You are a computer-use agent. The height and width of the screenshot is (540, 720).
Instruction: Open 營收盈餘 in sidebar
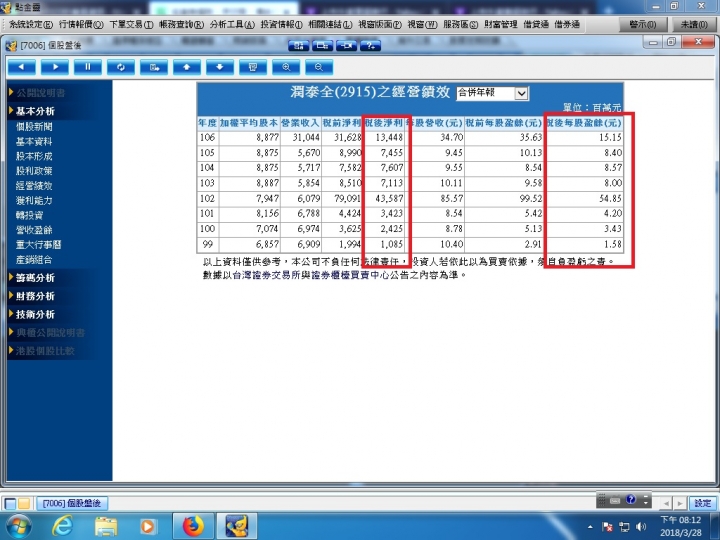point(34,230)
